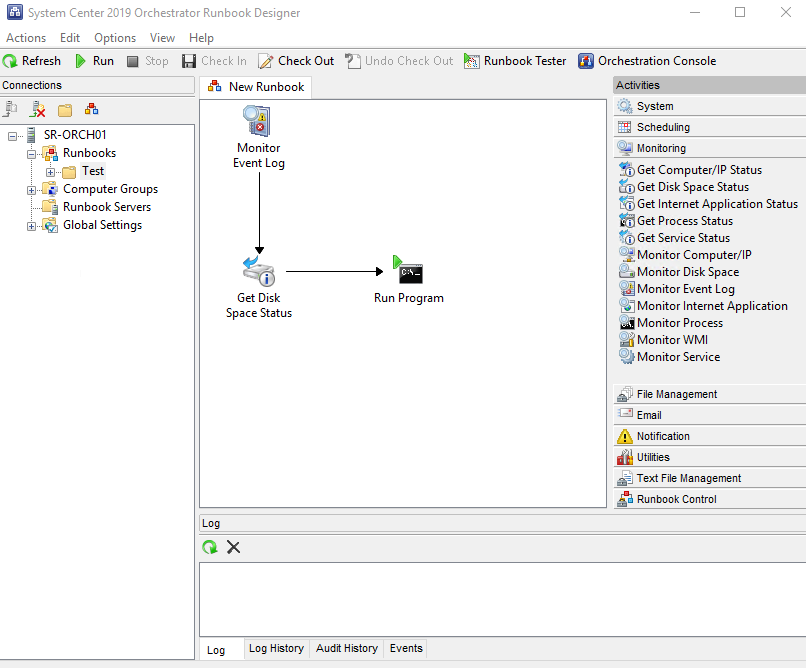Image resolution: width=806 pixels, height=668 pixels.
Task: Collapse the SR-ORCH01 server node
Action: point(12,136)
